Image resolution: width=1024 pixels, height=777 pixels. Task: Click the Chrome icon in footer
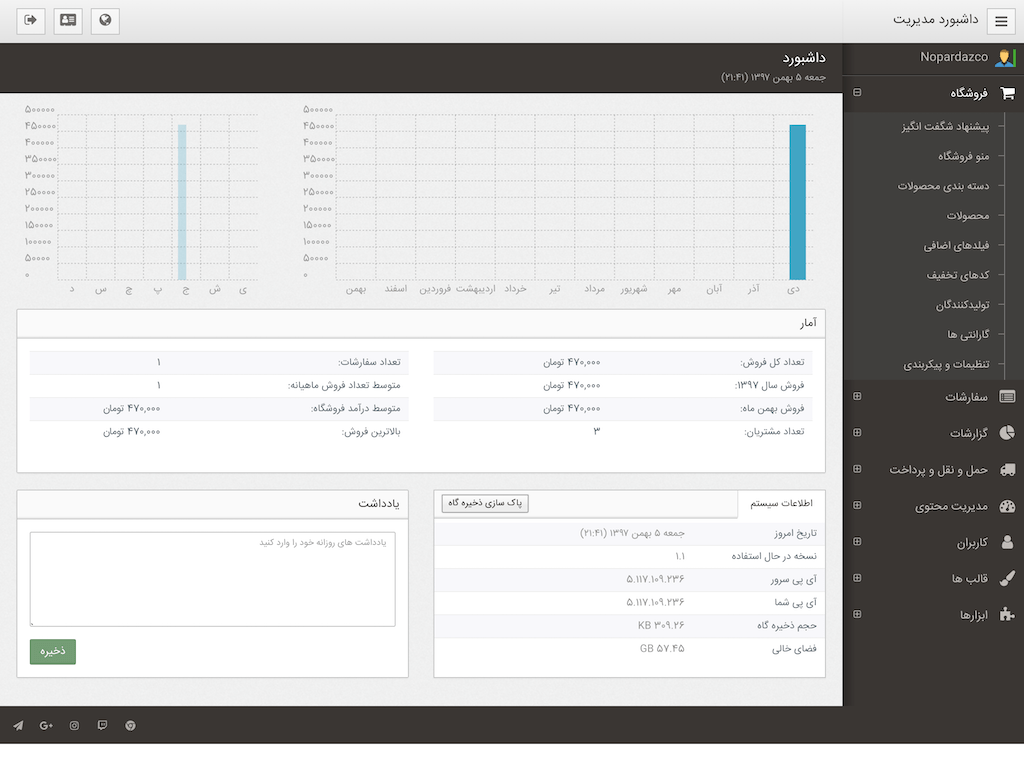point(130,725)
